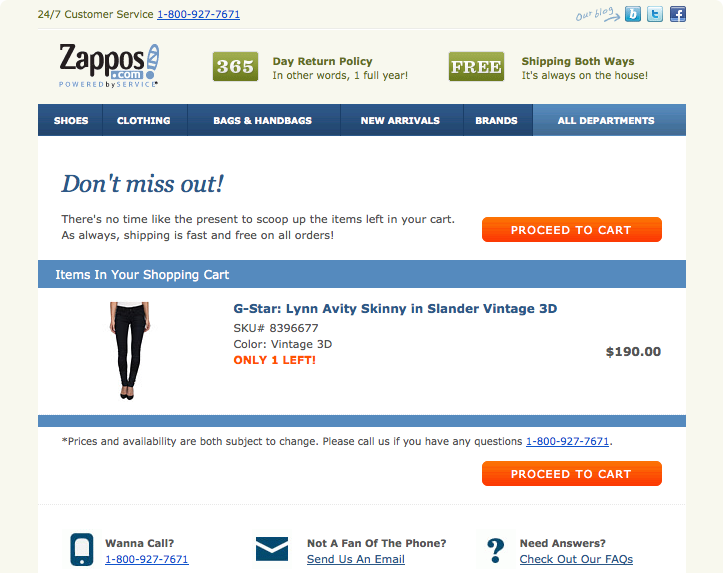Viewport: 725px width, 573px height.
Task: Open the Brands navigation item
Action: click(497, 120)
